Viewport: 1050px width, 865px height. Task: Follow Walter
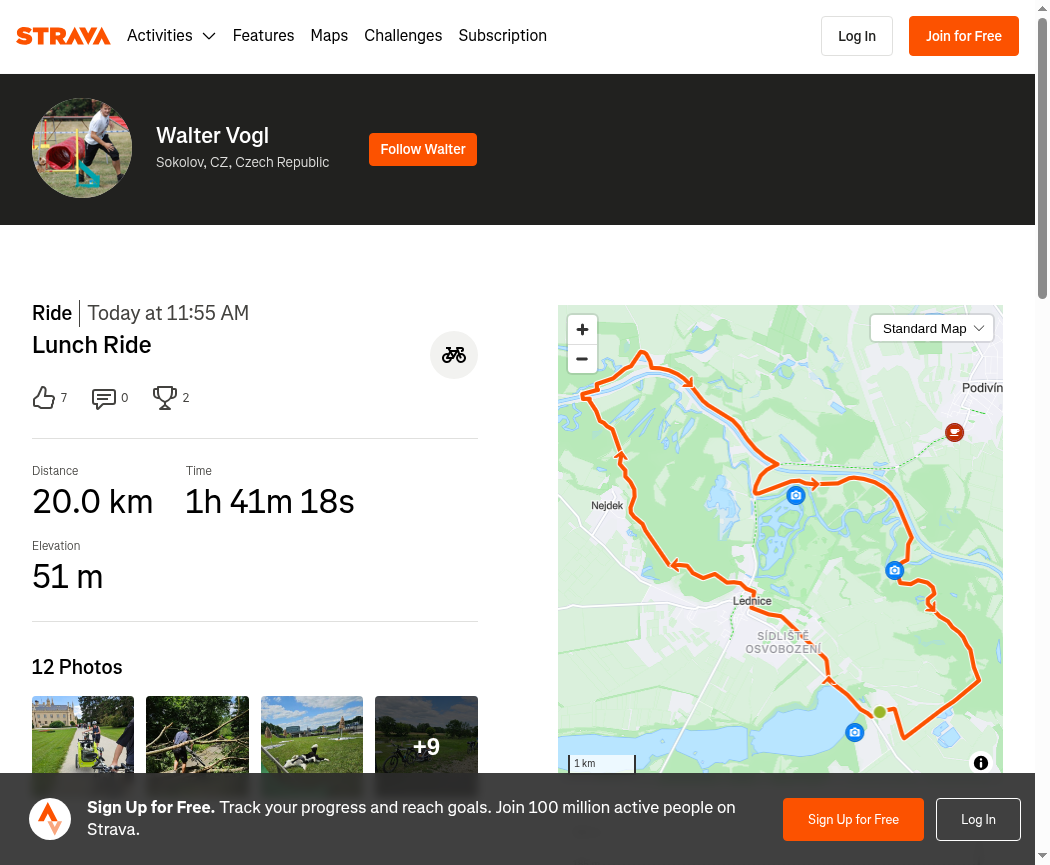[423, 149]
